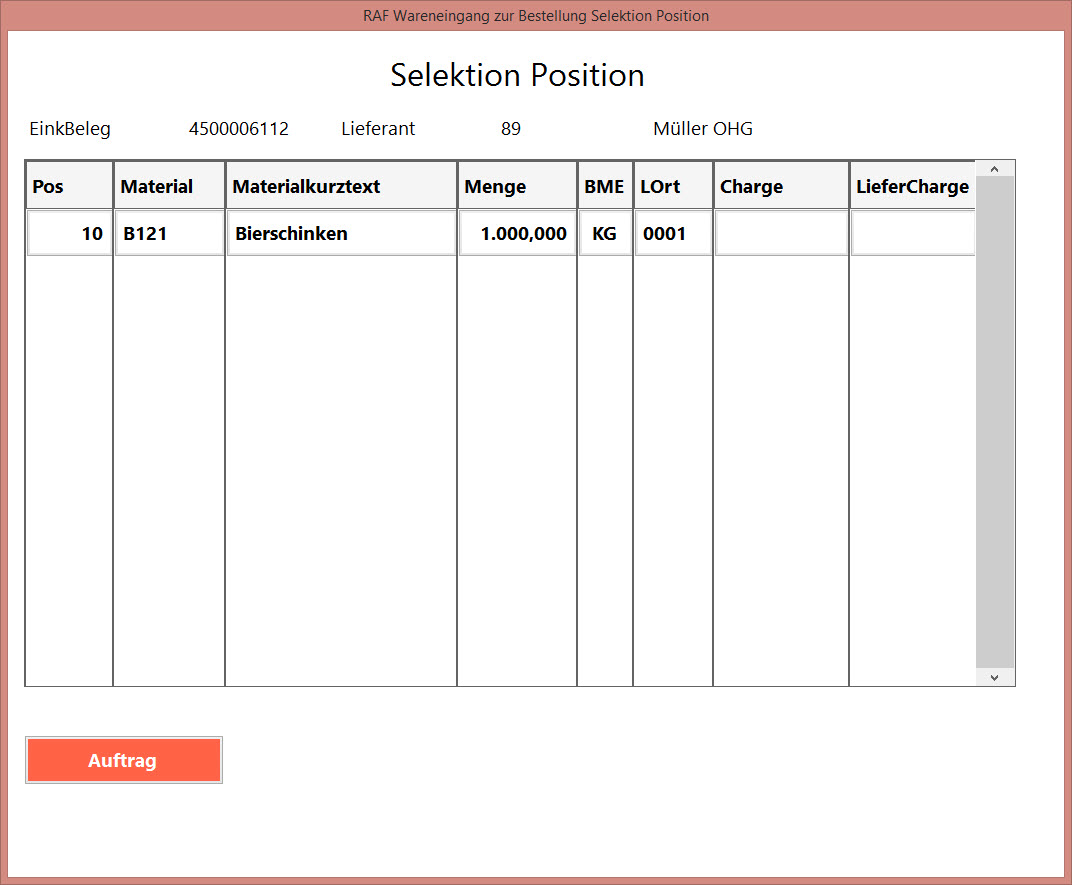Click the red Auftrag button
The width and height of the screenshot is (1072, 885).
point(123,760)
